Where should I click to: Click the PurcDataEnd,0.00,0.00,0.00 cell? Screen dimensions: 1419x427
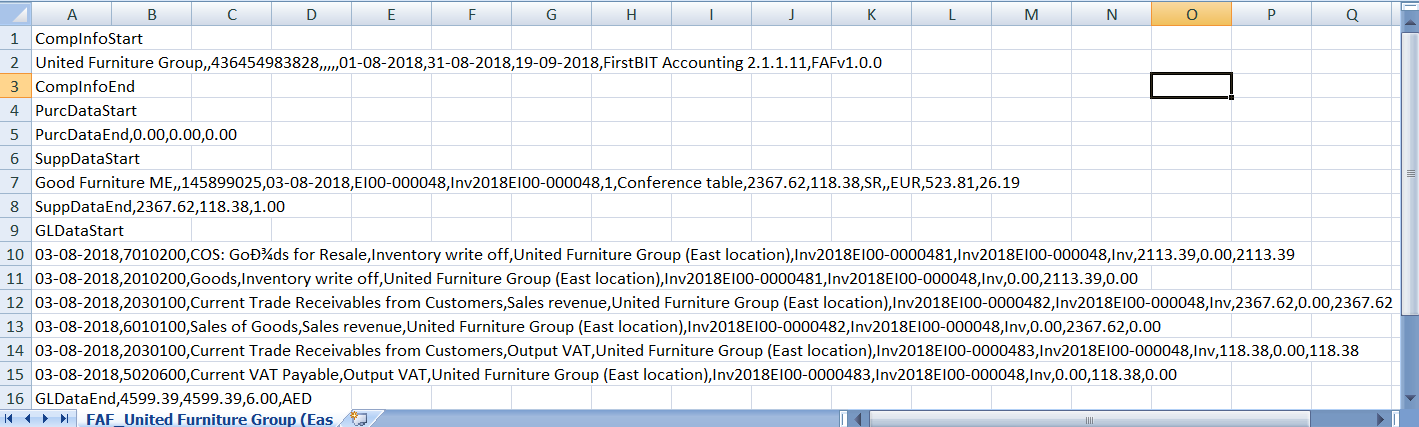(136, 135)
